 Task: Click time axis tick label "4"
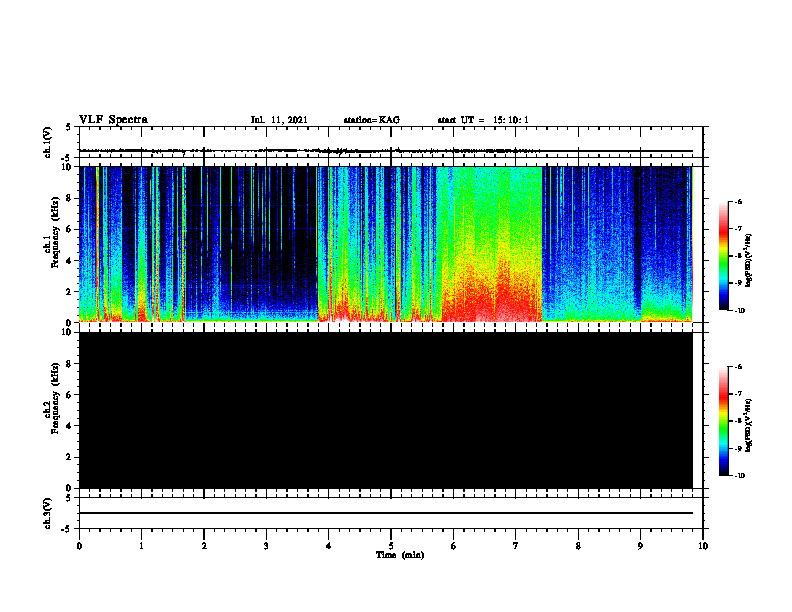click(329, 546)
